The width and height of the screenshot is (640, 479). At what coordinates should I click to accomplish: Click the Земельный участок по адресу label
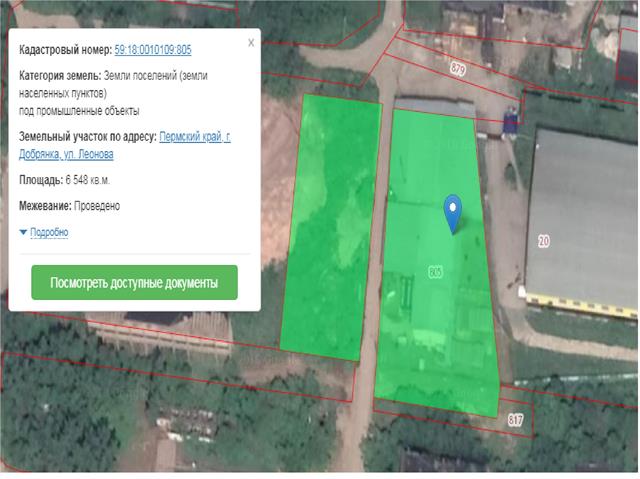[x=87, y=137]
